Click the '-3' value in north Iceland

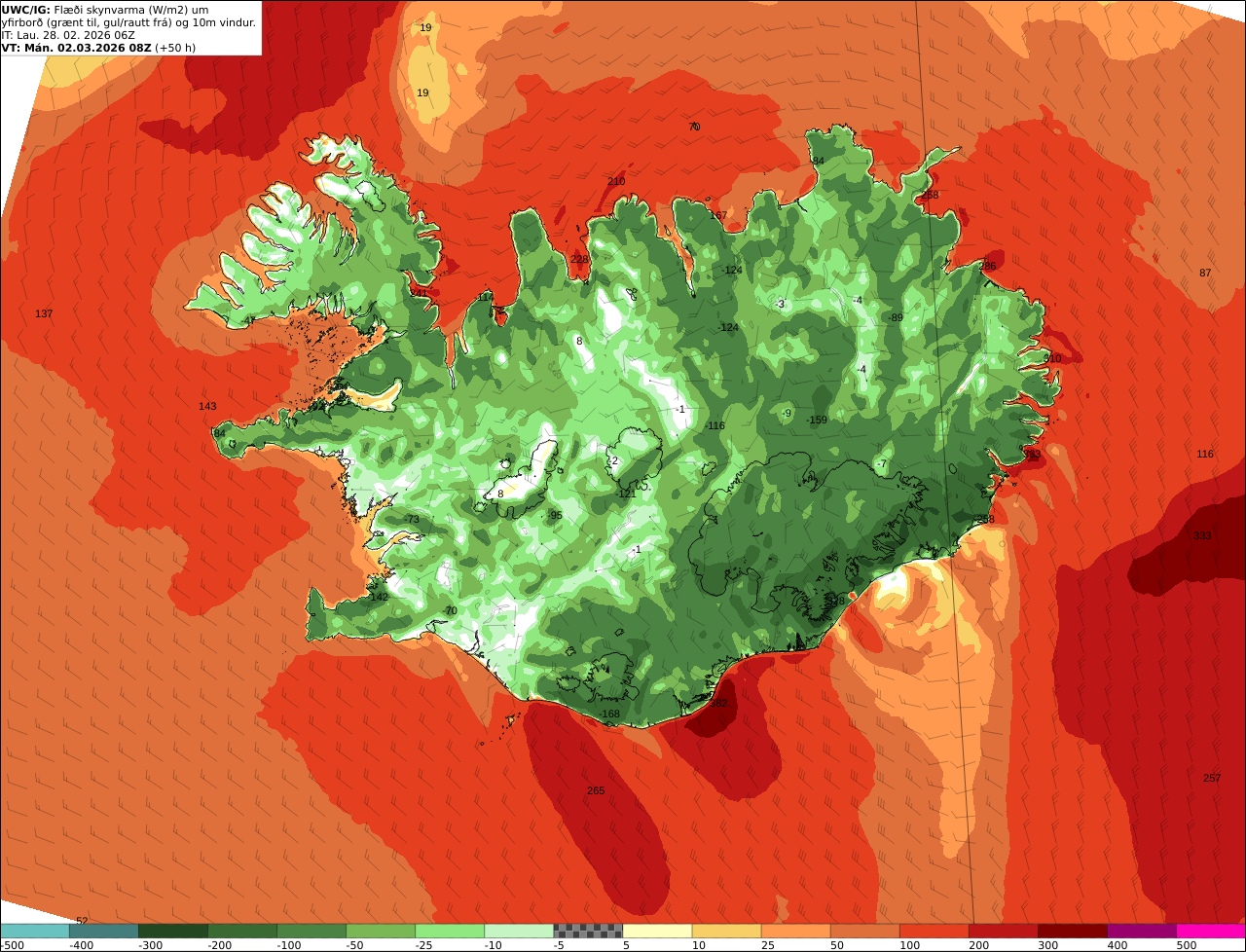[780, 304]
